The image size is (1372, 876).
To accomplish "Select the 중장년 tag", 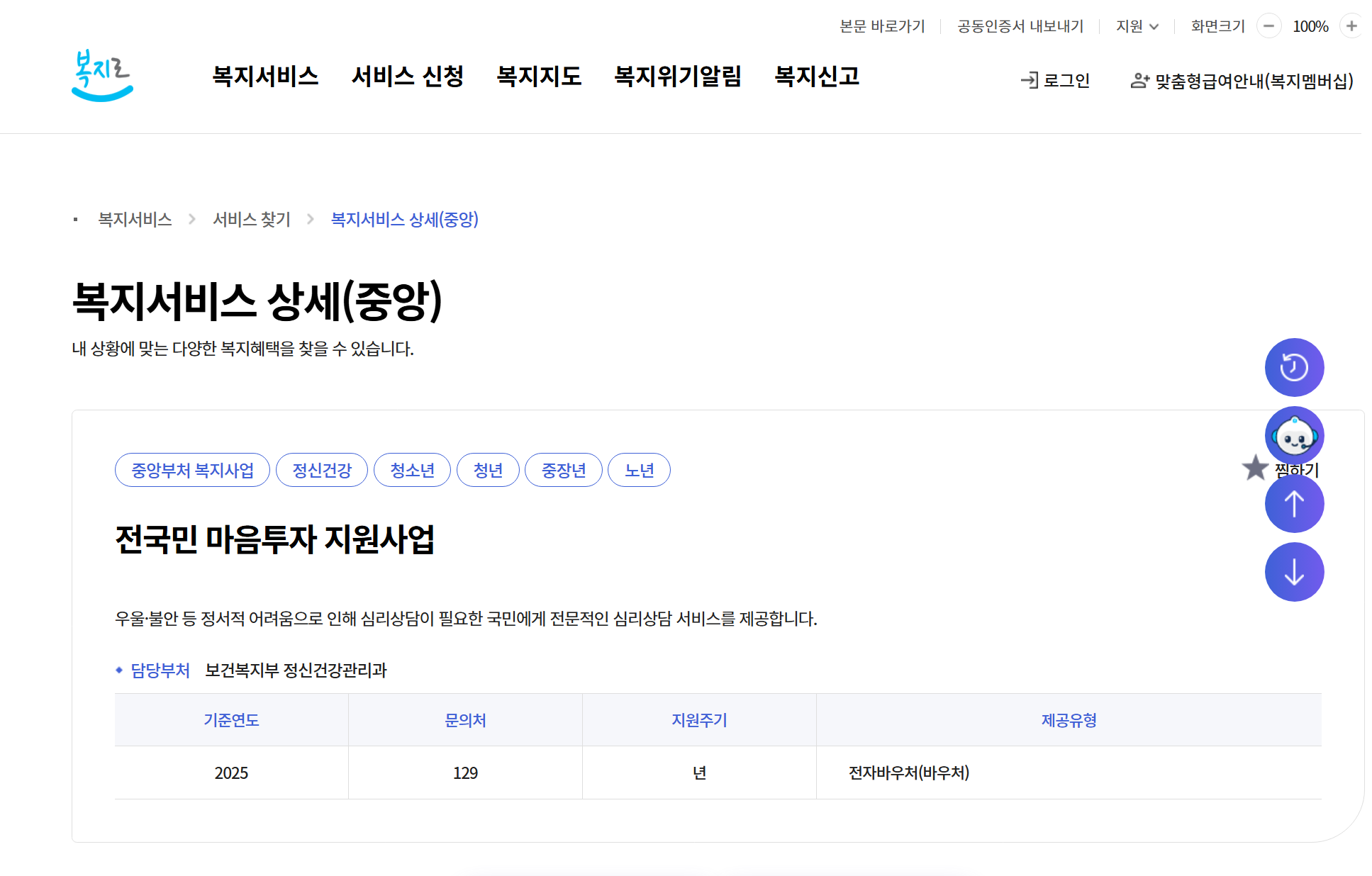I will pos(564,470).
